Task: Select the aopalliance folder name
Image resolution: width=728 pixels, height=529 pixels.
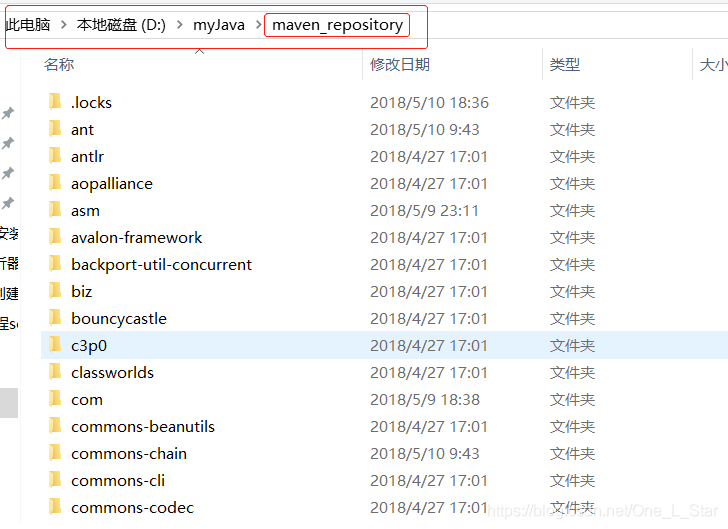Action: point(112,184)
